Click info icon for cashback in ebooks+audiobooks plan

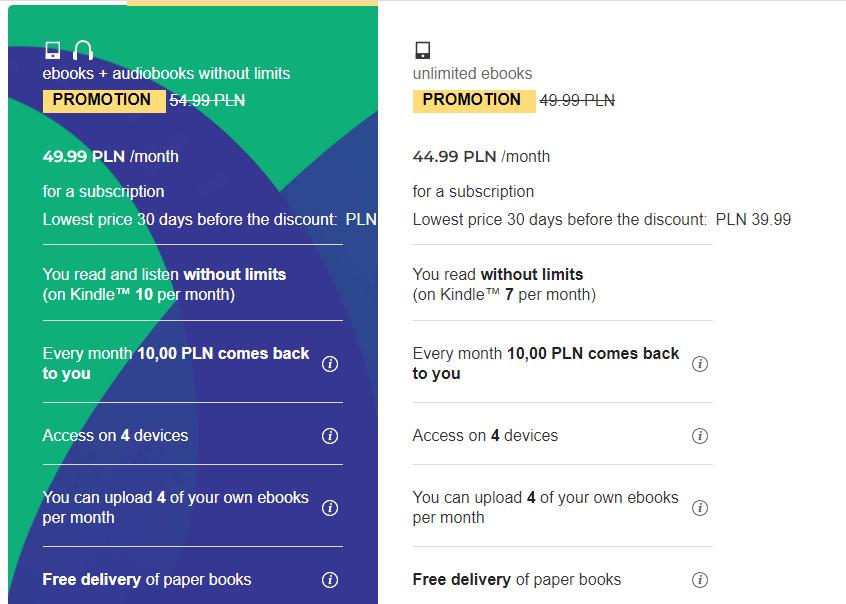click(x=330, y=364)
